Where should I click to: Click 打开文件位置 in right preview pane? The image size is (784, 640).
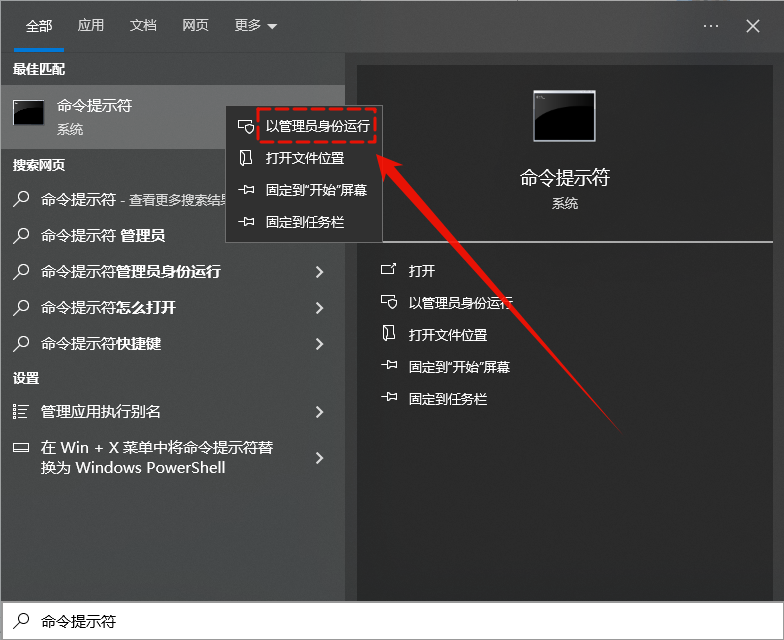(448, 335)
